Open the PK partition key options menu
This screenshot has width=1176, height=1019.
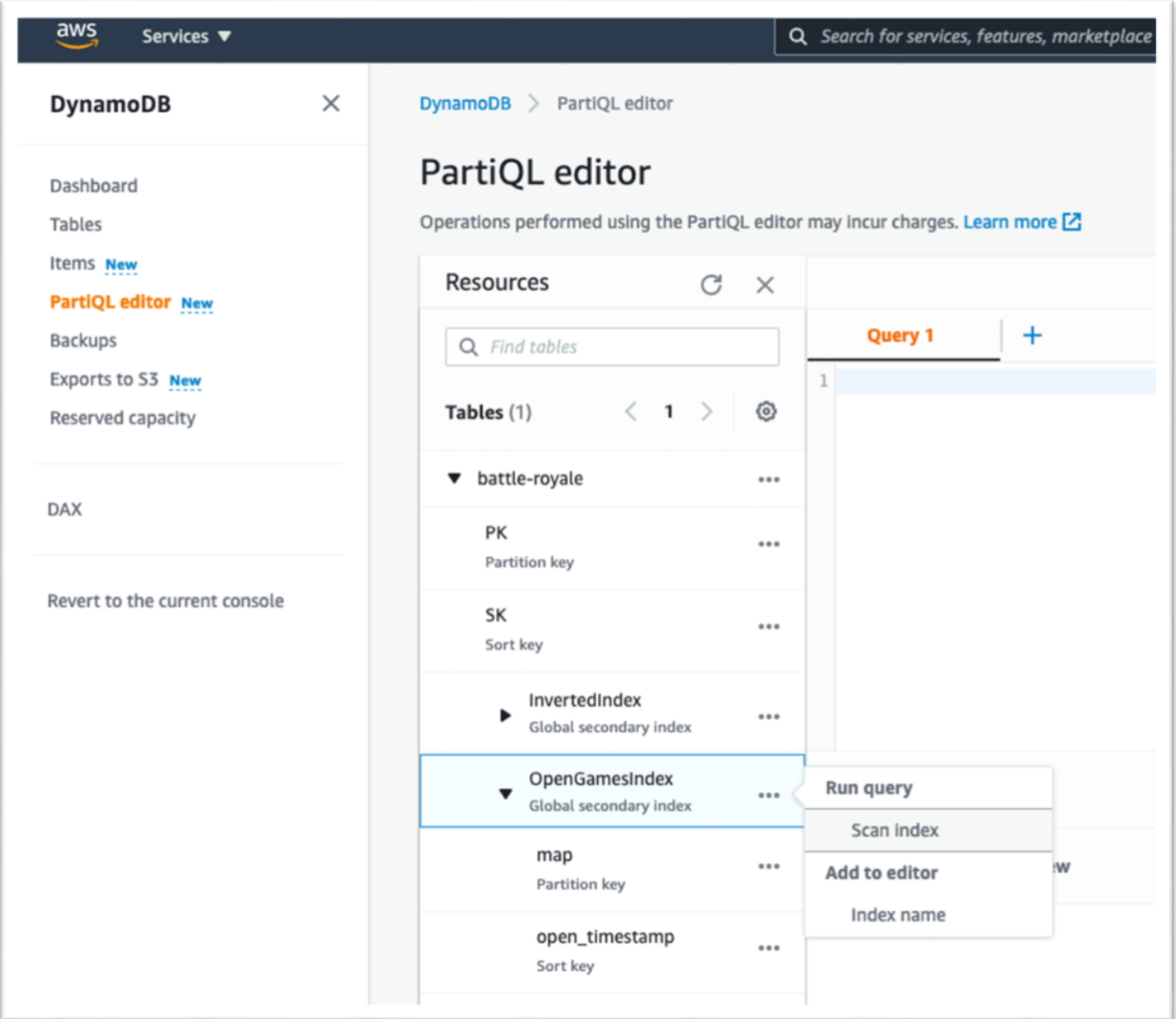[769, 544]
